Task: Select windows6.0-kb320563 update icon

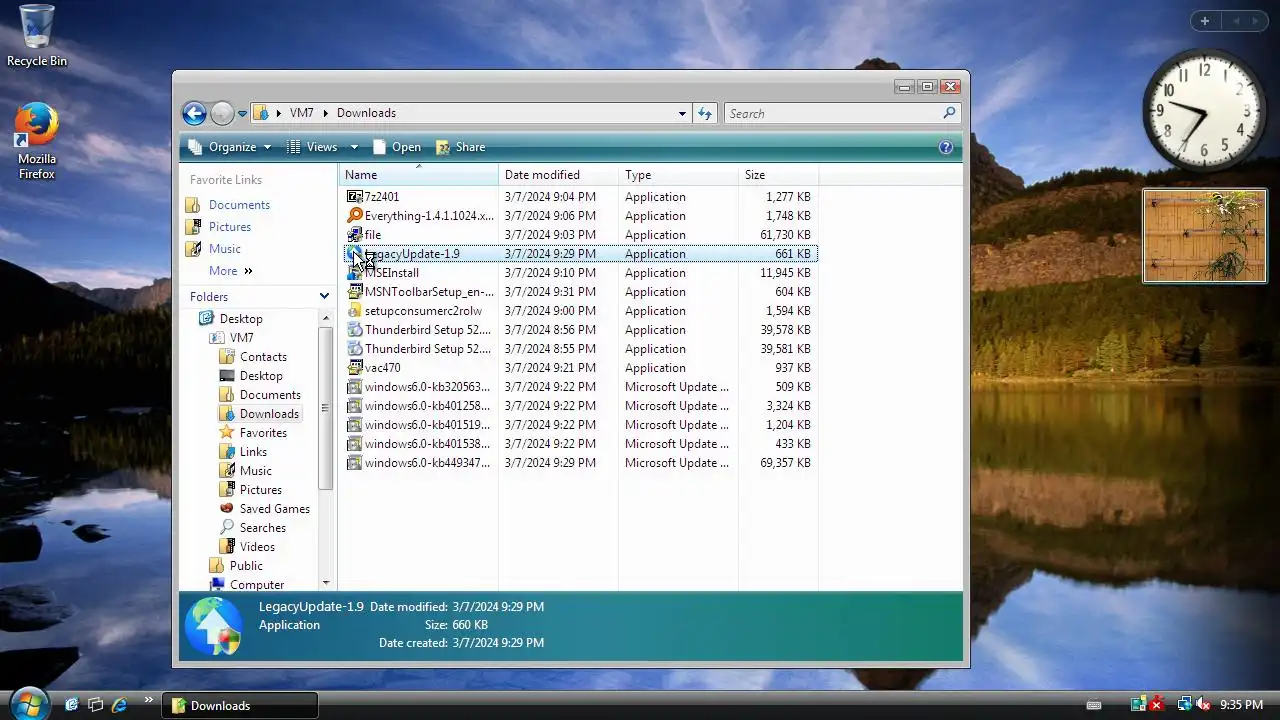Action: [354, 387]
